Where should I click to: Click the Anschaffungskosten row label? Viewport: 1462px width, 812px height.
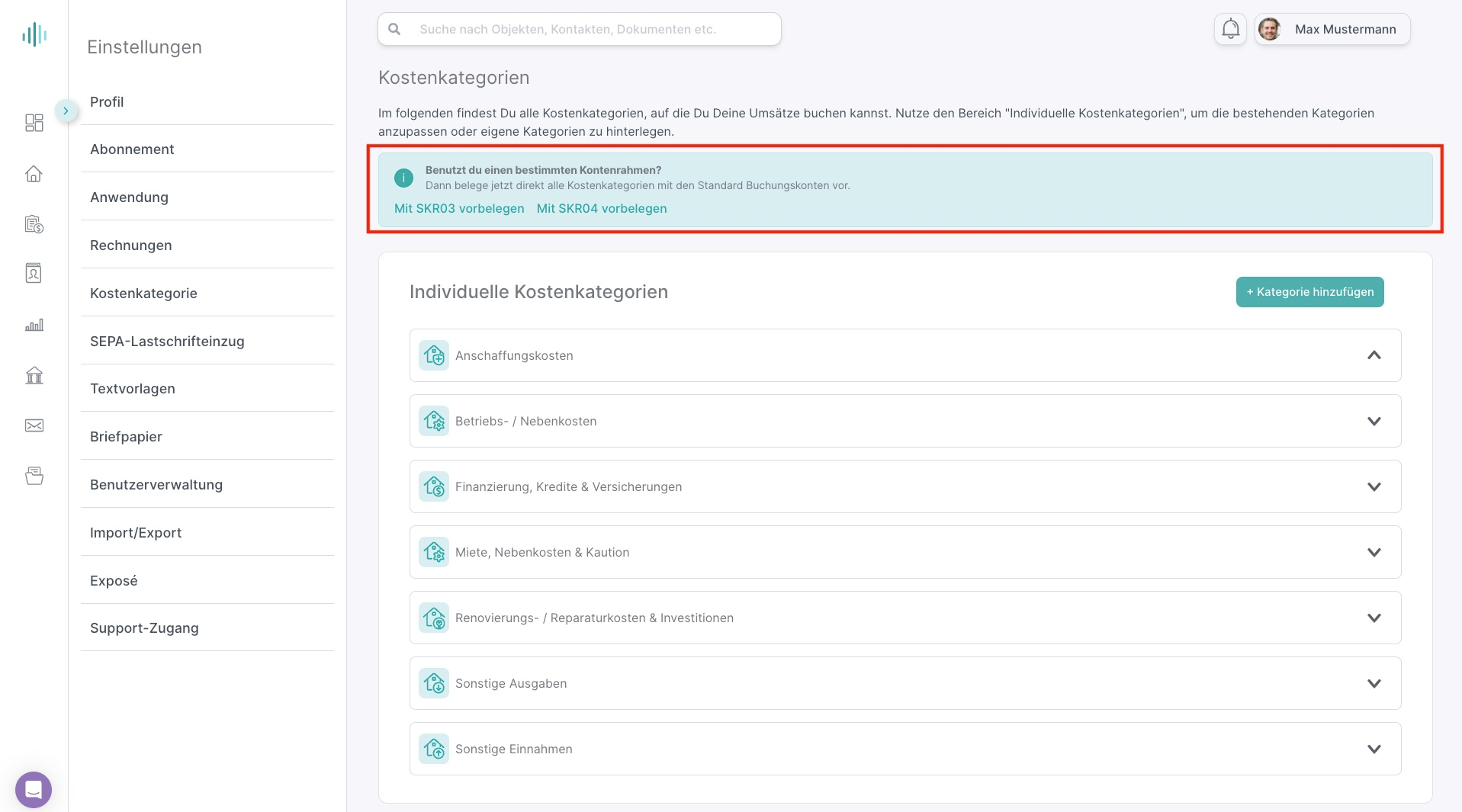point(514,355)
